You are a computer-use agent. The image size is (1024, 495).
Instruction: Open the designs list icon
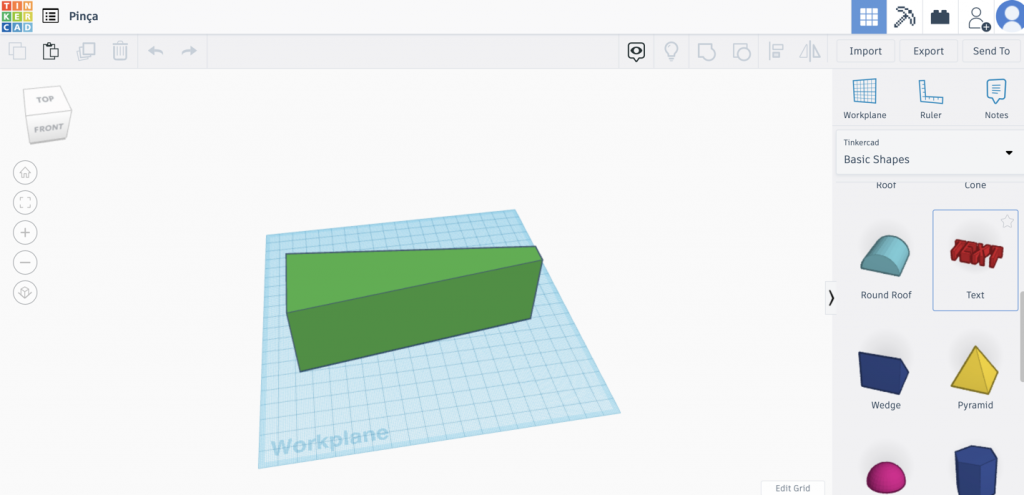50,16
